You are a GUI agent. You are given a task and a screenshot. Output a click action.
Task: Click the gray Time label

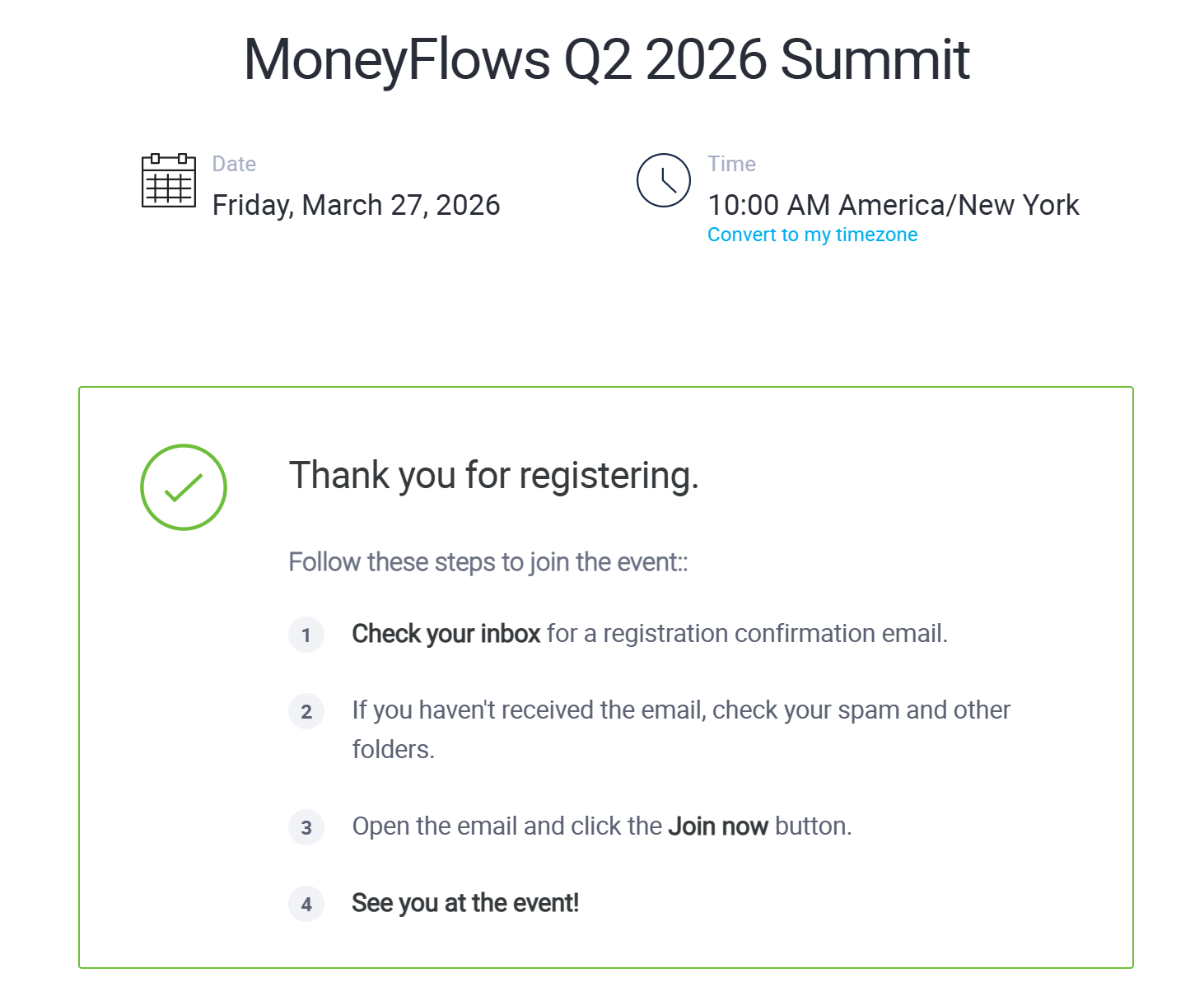tap(731, 164)
